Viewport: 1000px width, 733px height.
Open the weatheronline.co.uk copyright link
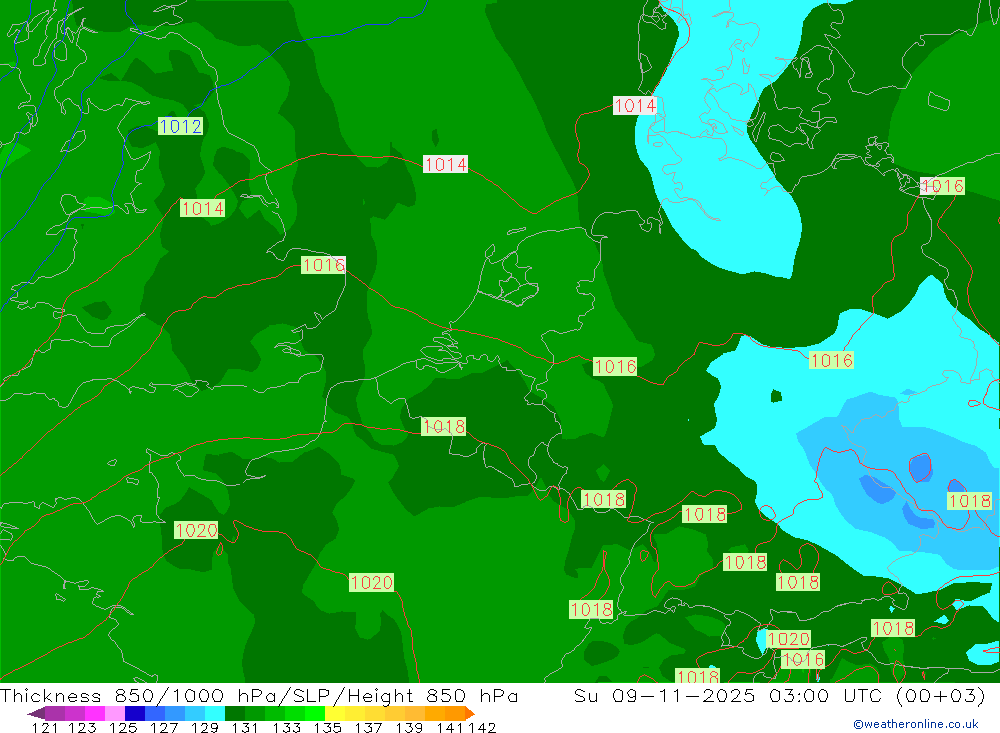[x=915, y=724]
